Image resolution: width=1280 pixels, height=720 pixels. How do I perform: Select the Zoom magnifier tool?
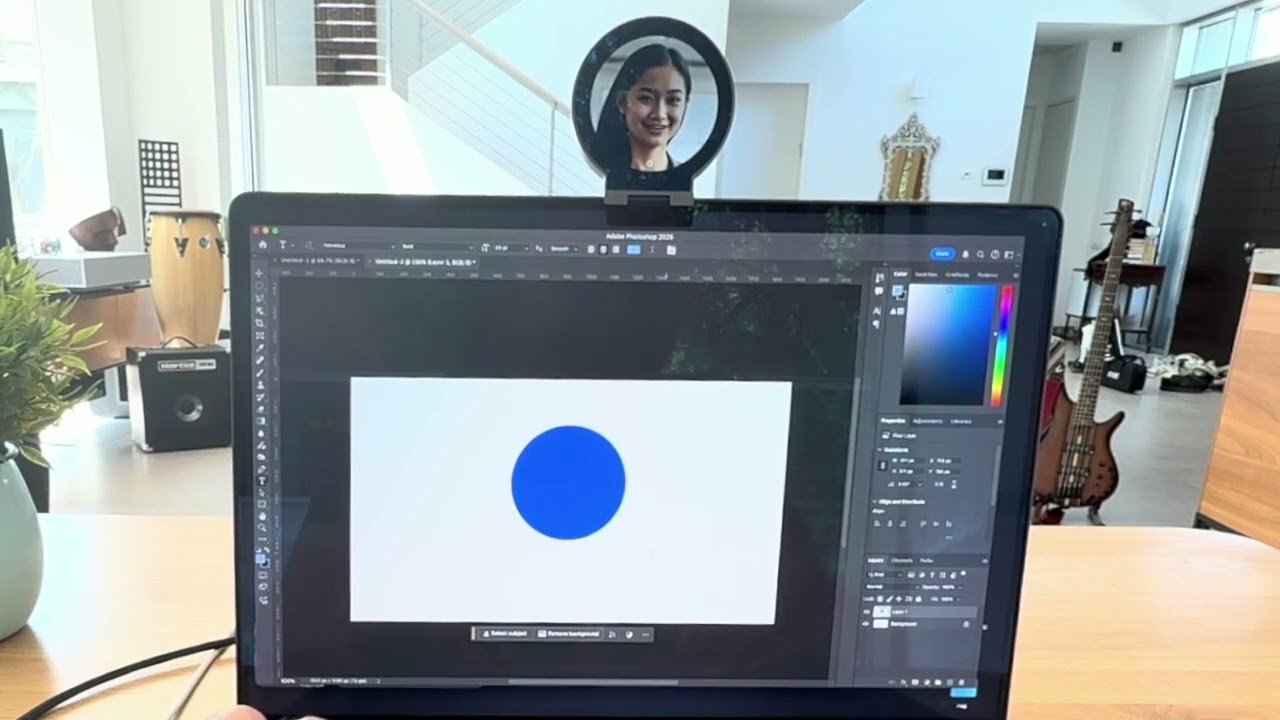(262, 527)
